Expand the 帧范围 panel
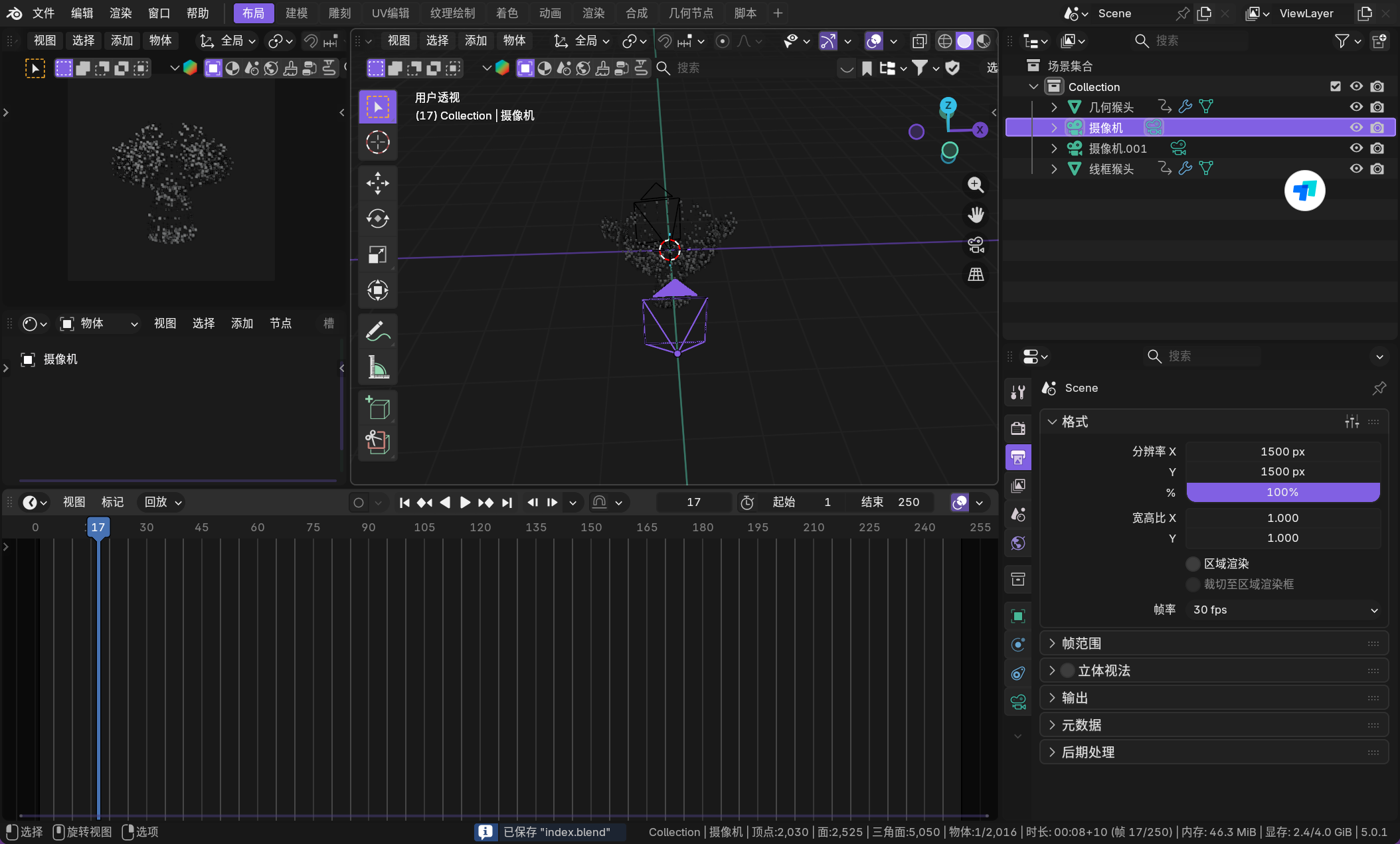1400x844 pixels. (x=1081, y=643)
